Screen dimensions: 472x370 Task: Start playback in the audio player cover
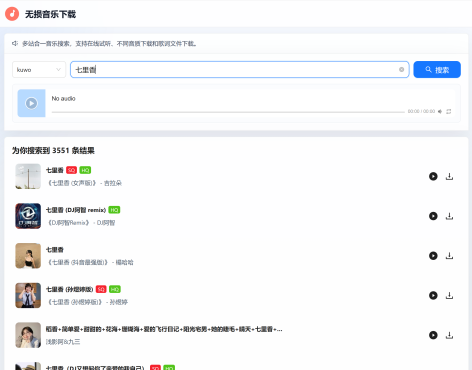click(x=31, y=103)
